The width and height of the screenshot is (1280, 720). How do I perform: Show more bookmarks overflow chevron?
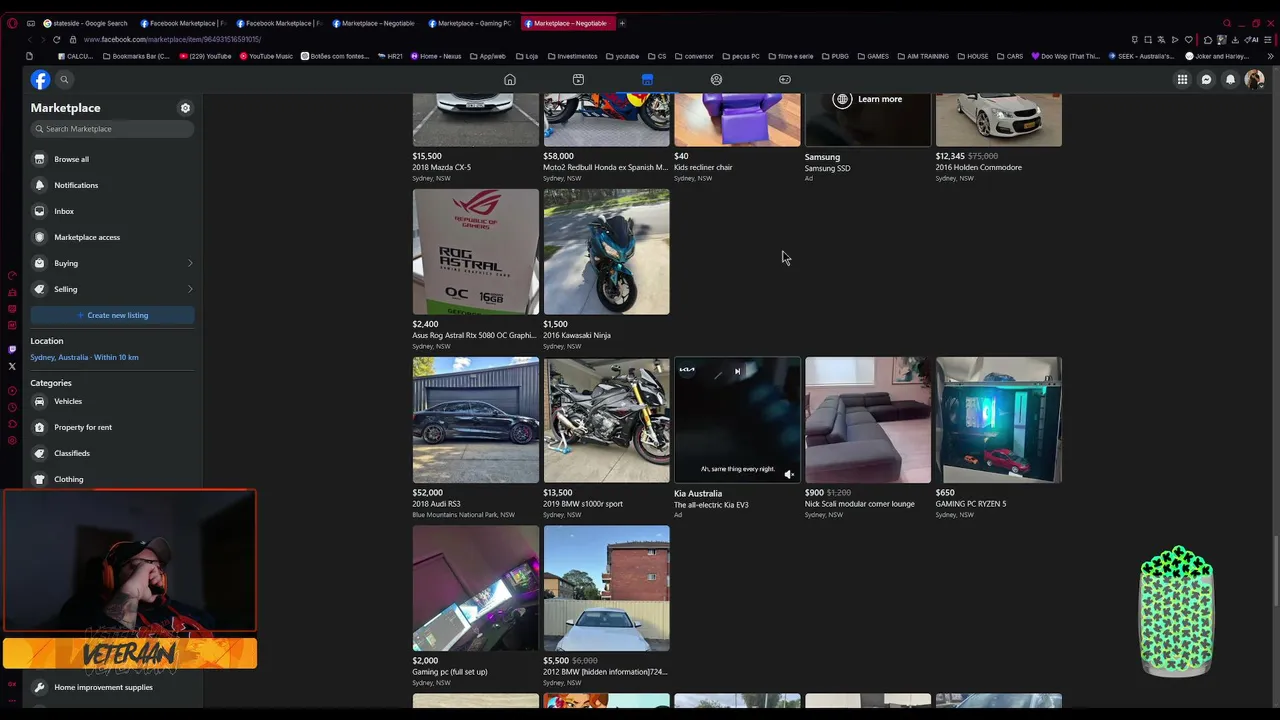tap(1270, 56)
